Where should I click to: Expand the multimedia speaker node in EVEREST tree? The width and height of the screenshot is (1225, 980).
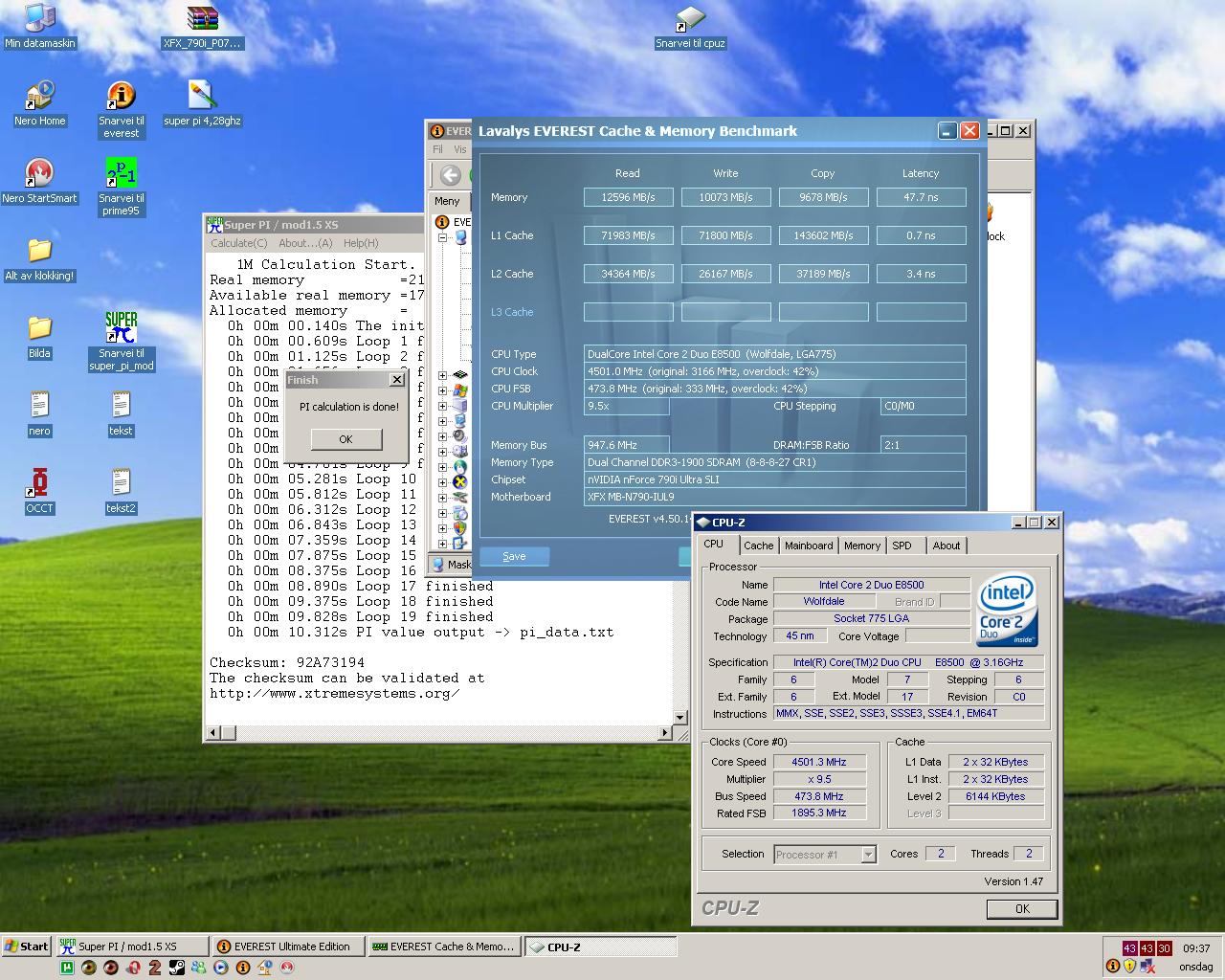(x=442, y=436)
